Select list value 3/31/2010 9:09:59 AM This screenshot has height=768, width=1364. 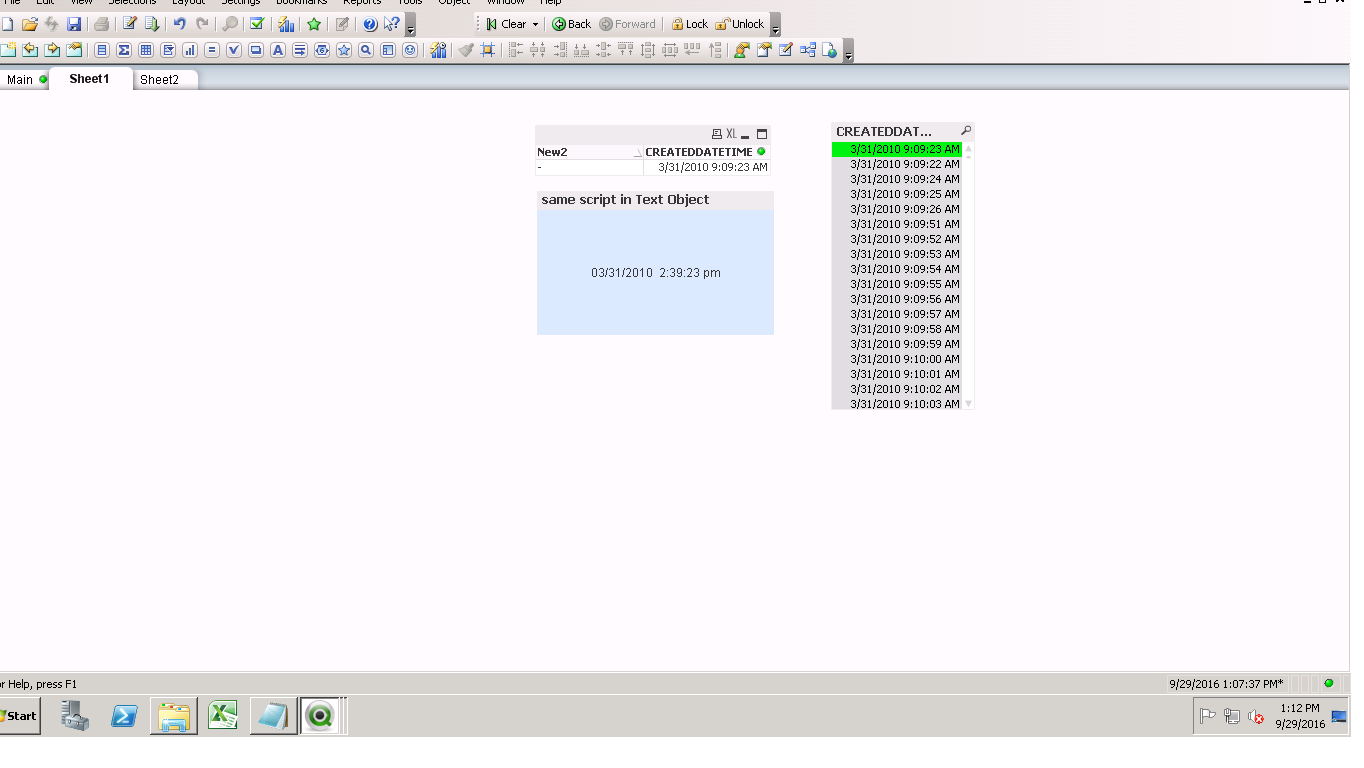click(897, 344)
